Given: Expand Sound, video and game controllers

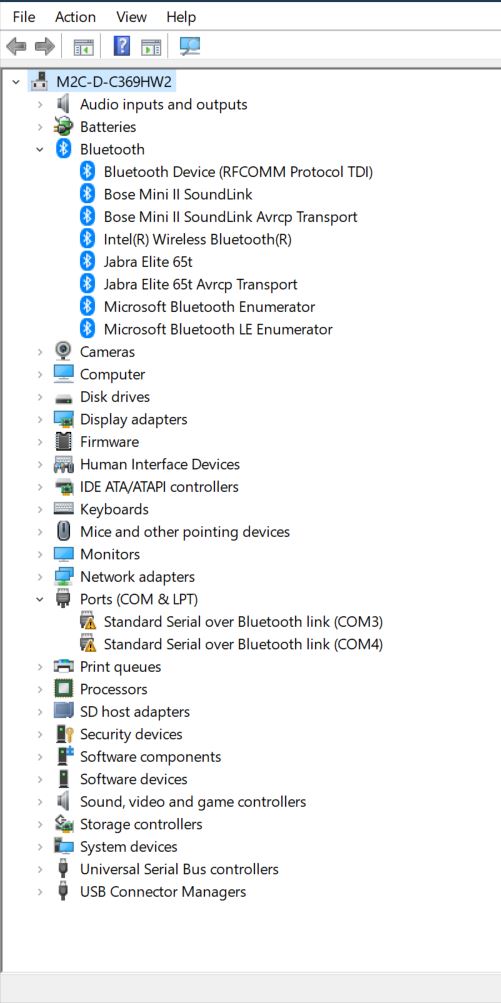Looking at the screenshot, I should 40,802.
